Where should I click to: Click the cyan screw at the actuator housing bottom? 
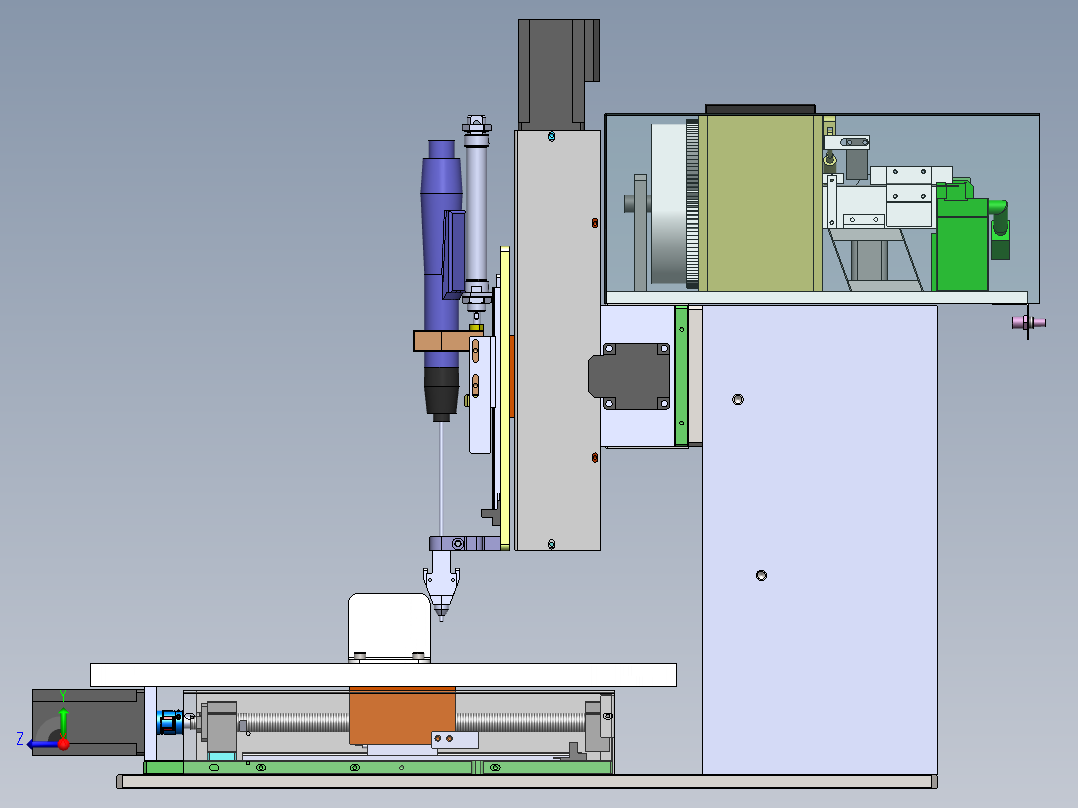click(551, 544)
